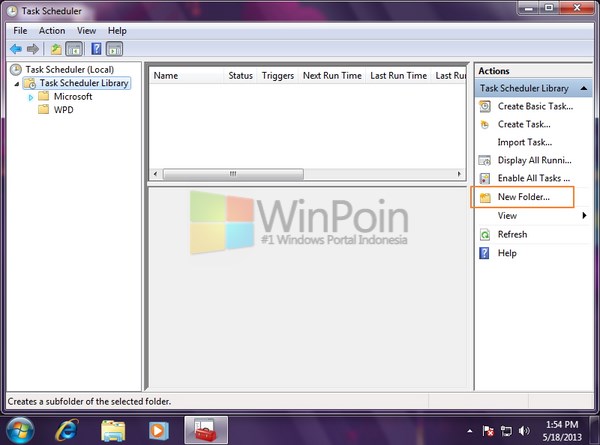Click the Display All Running Tasks icon
The width and height of the screenshot is (600, 445).
click(x=485, y=160)
